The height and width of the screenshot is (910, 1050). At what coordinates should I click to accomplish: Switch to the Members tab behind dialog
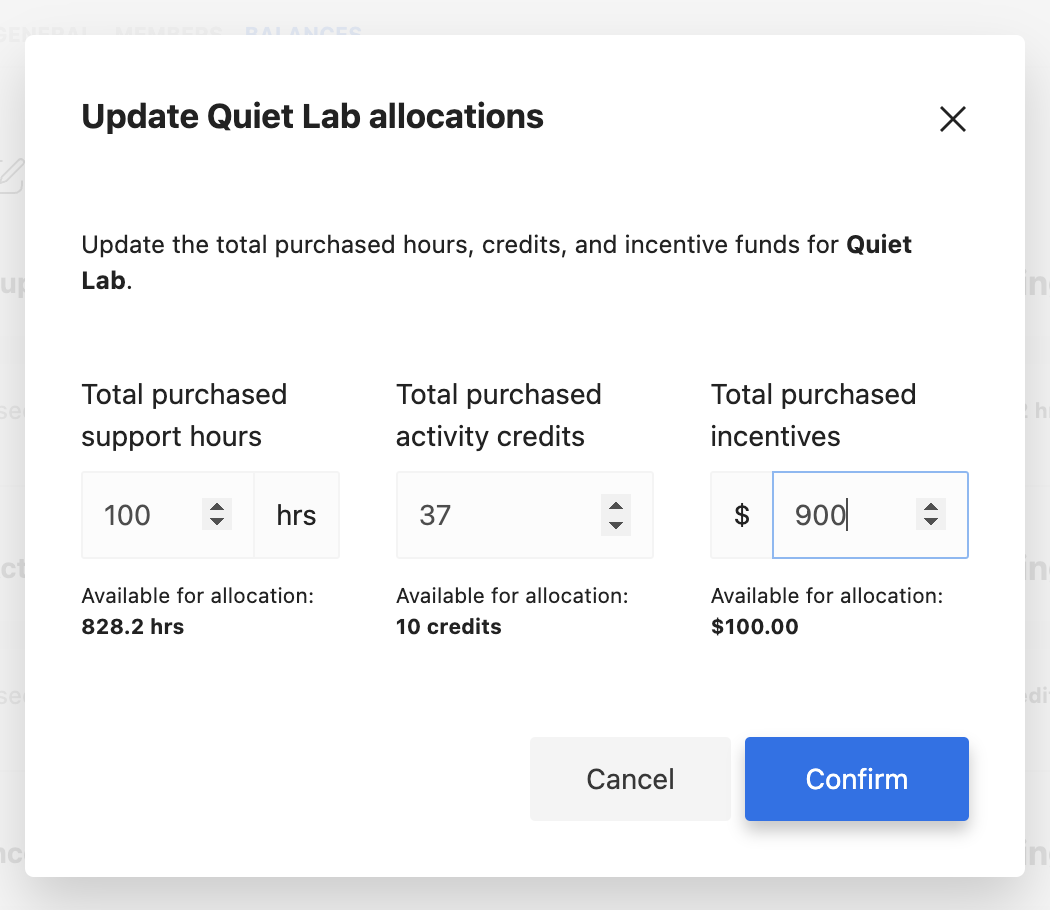(168, 31)
